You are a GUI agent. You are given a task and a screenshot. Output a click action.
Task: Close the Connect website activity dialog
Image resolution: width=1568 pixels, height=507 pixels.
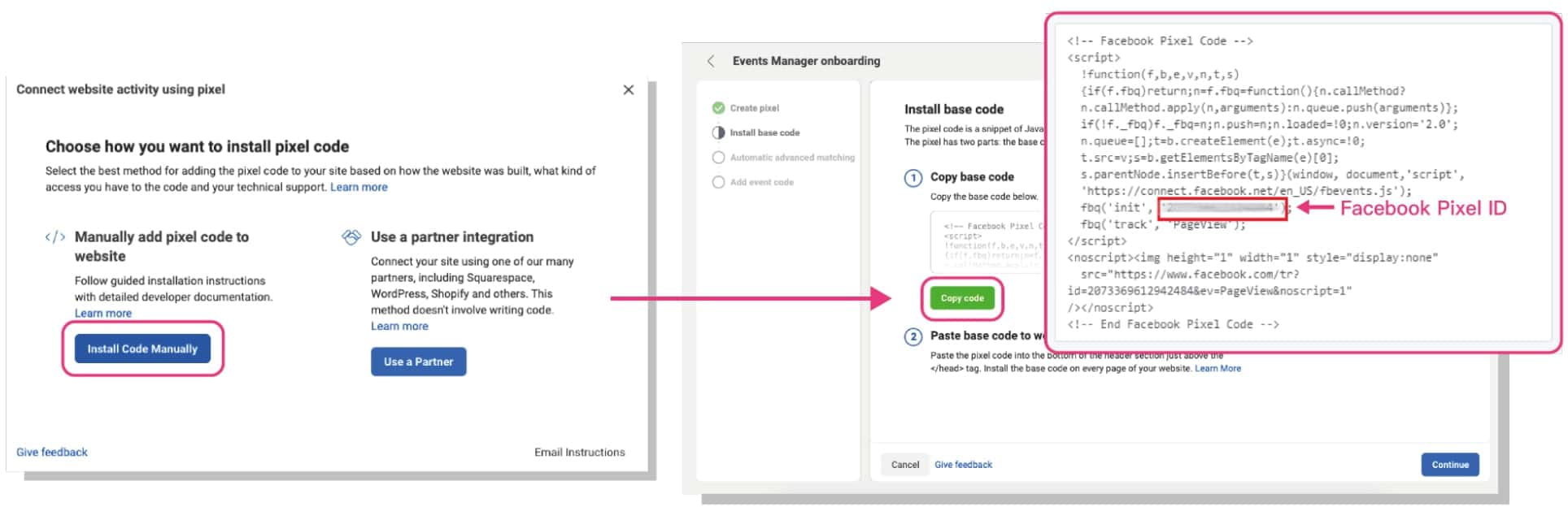(x=628, y=89)
